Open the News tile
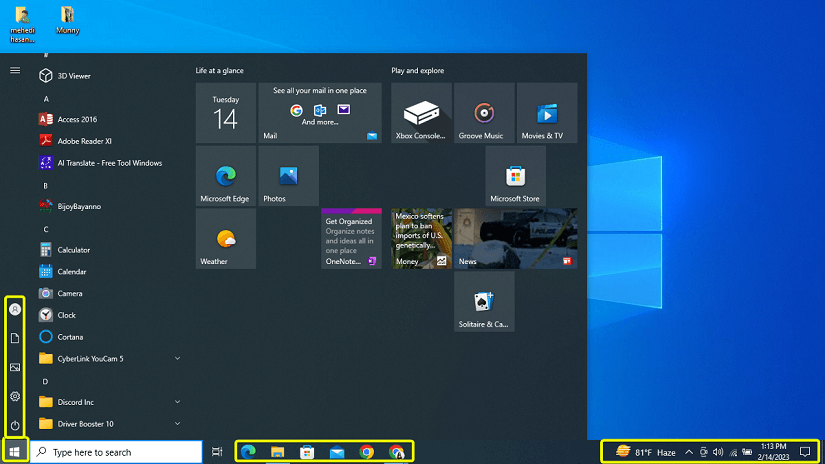 pyautogui.click(x=516, y=238)
